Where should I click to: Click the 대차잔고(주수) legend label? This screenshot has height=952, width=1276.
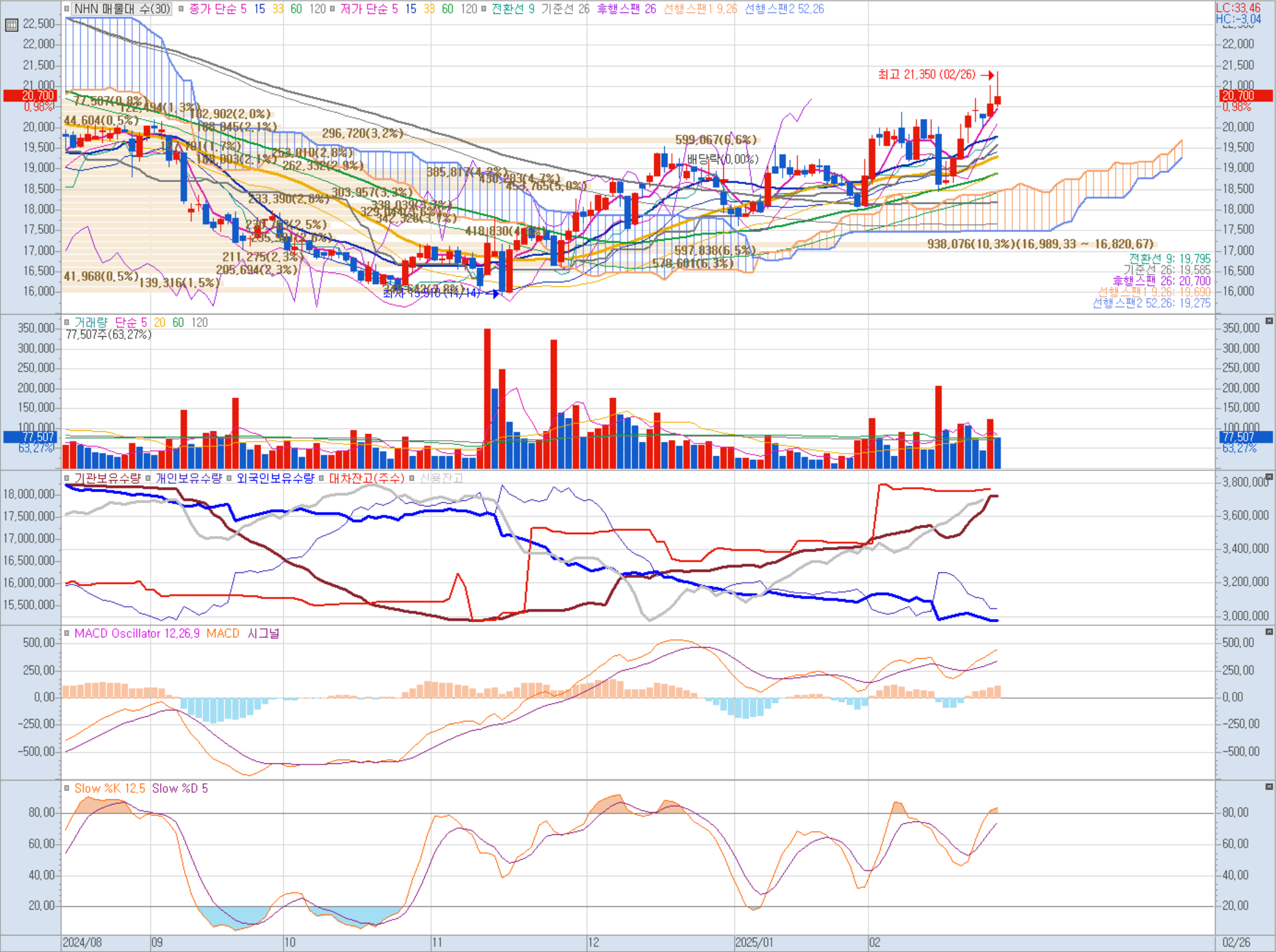click(x=366, y=478)
